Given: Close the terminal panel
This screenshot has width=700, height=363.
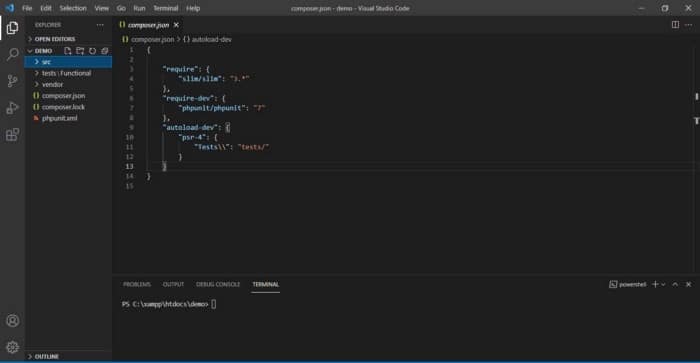Looking at the screenshot, I should tap(688, 284).
